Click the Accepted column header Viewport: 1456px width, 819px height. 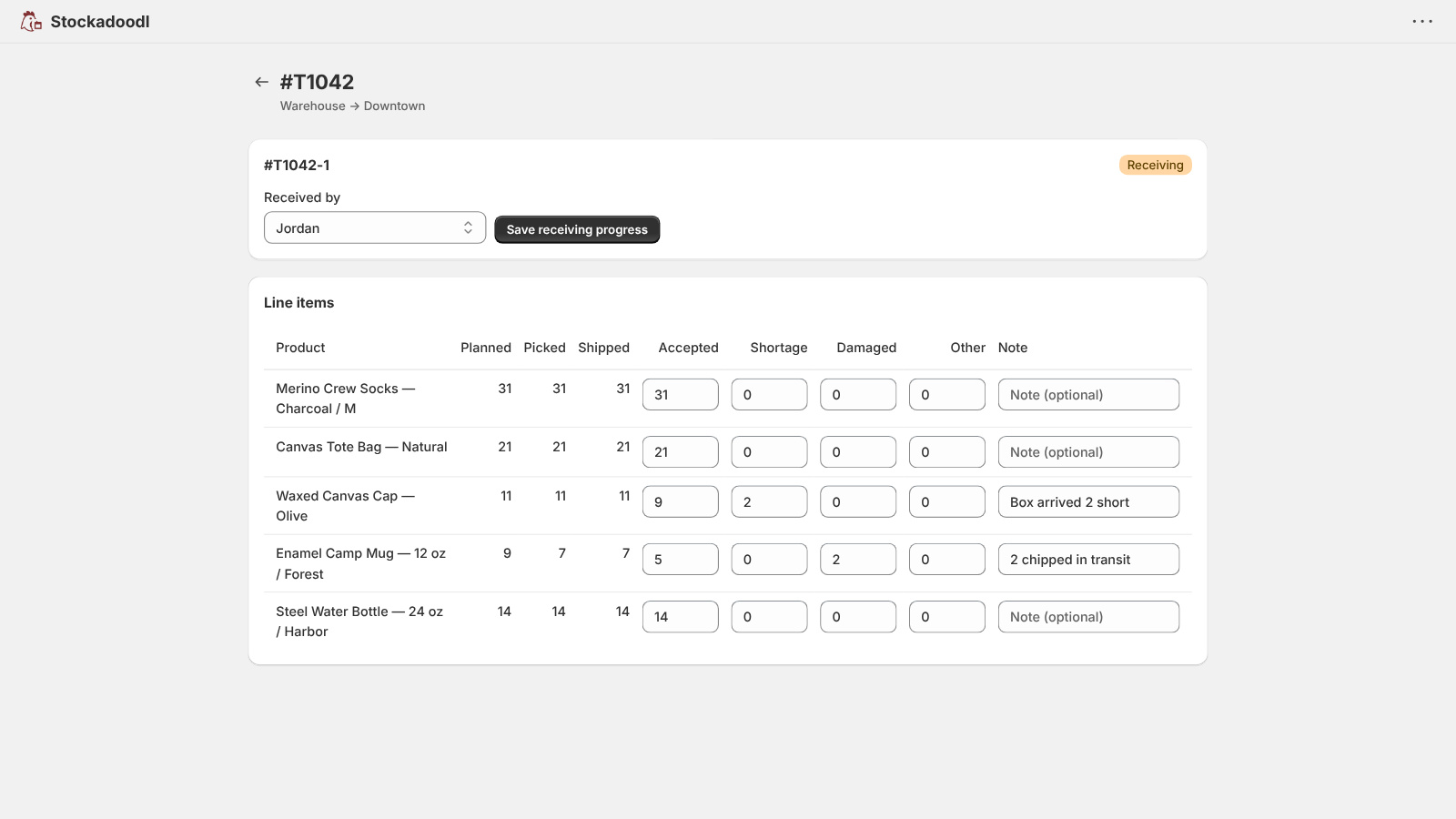point(688,348)
